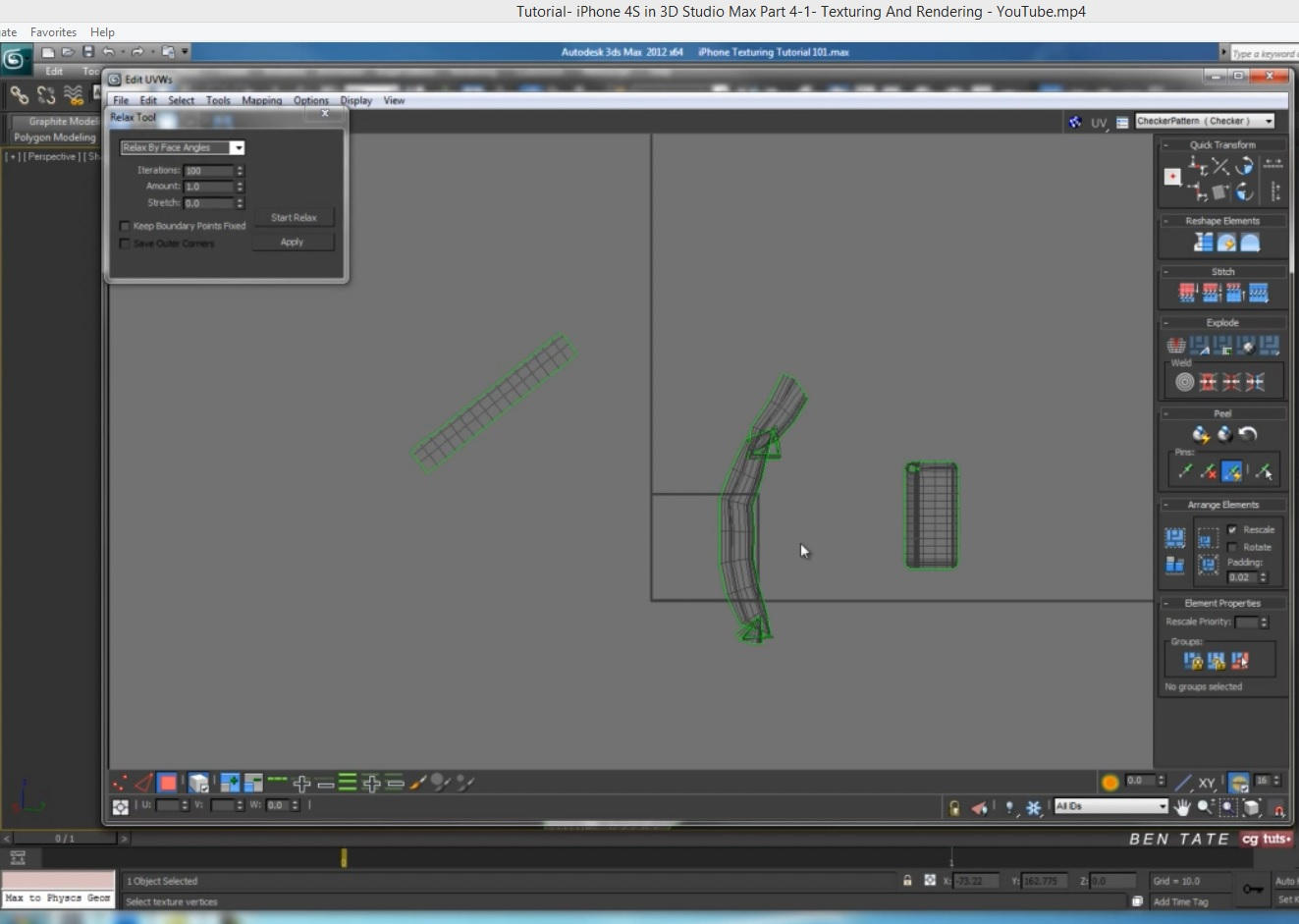Click Rescale Priority spinner arrows
This screenshot has width=1299, height=924.
[1265, 623]
